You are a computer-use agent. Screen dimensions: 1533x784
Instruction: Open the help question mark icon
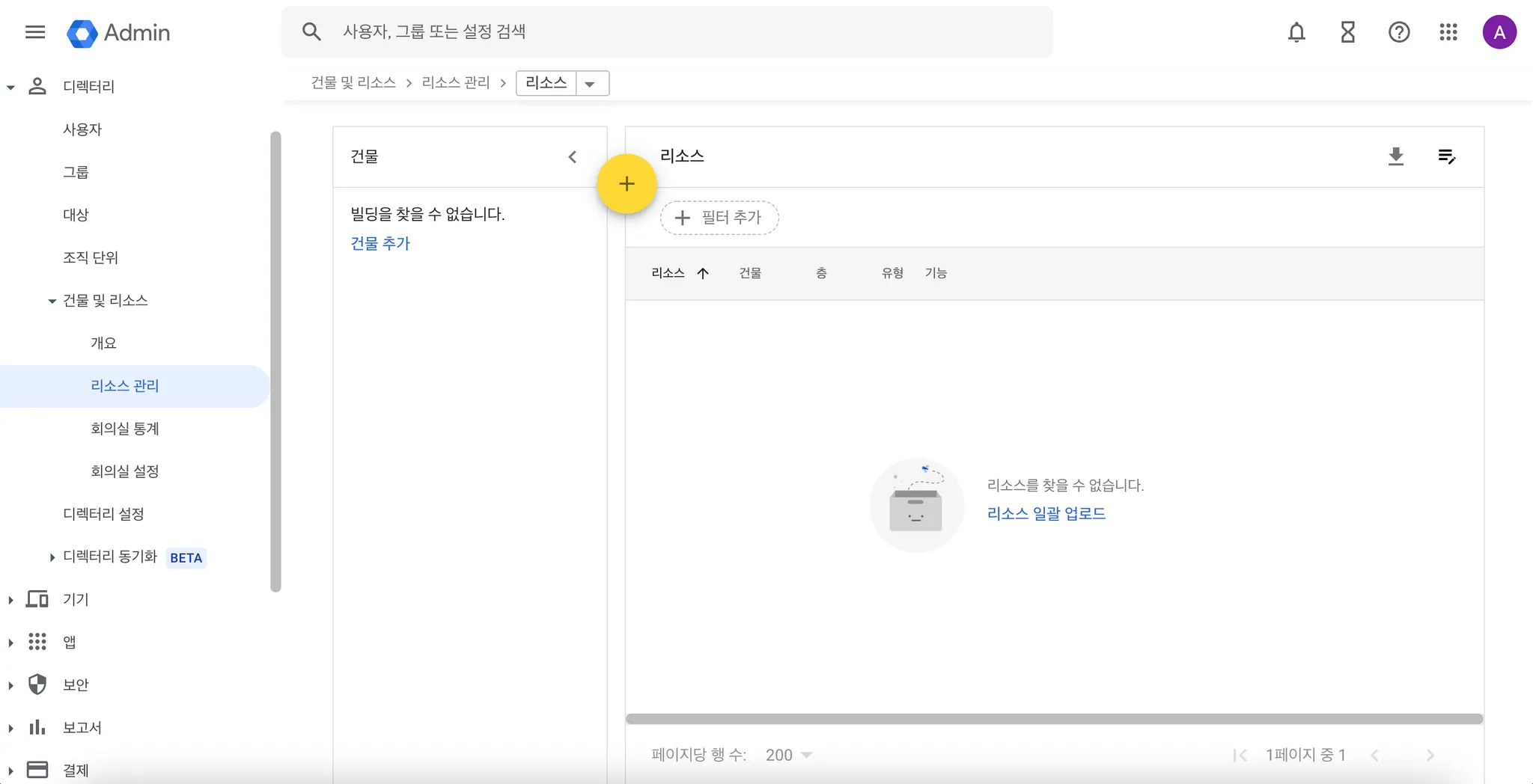1398,32
